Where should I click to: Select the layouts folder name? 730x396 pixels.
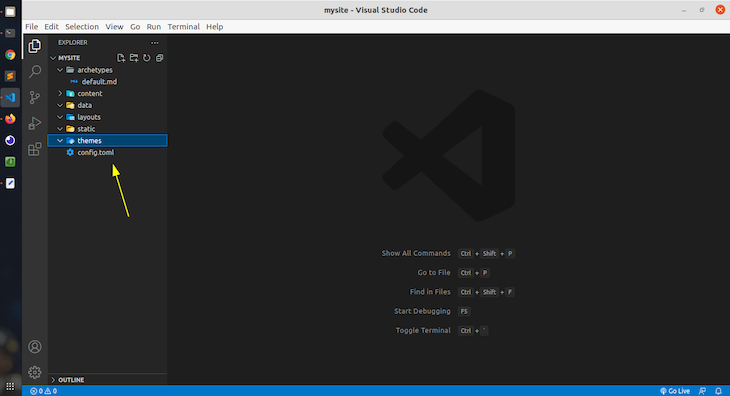(89, 117)
